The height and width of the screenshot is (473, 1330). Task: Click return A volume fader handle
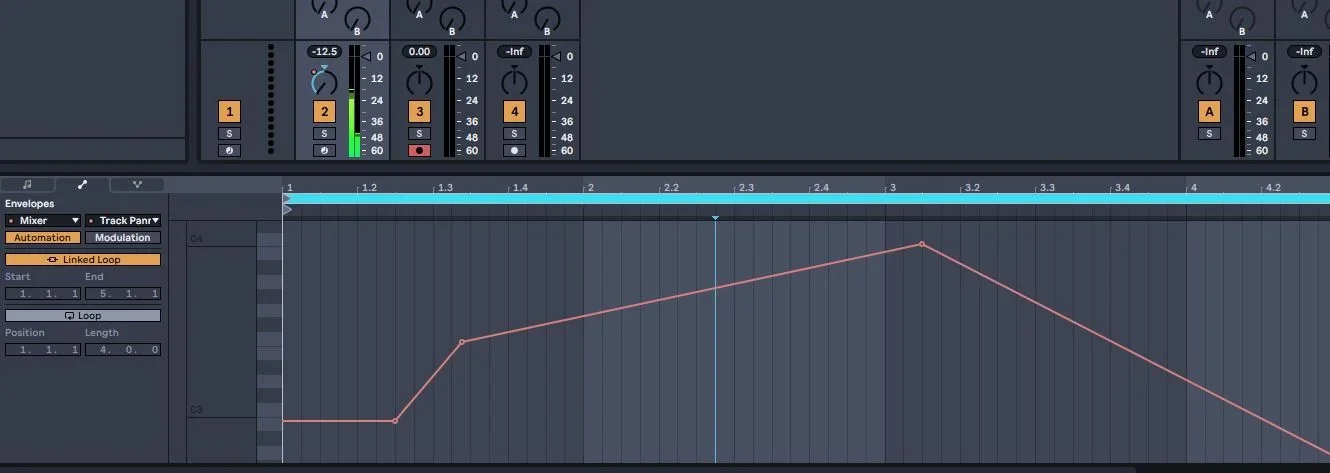point(1251,57)
